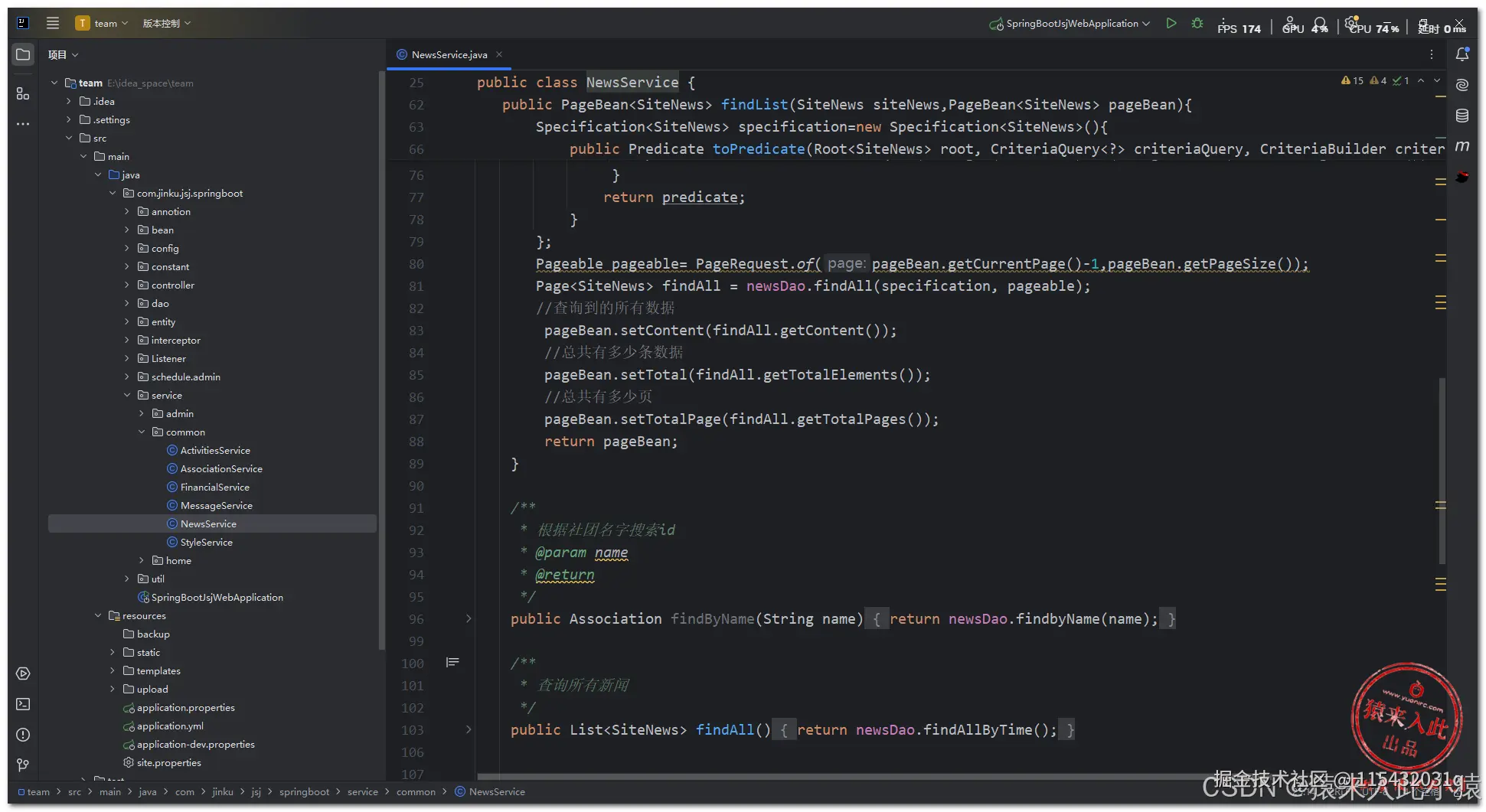The width and height of the screenshot is (1486, 812).
Task: Click the project panel vertical scrollbar
Action: [x=381, y=360]
